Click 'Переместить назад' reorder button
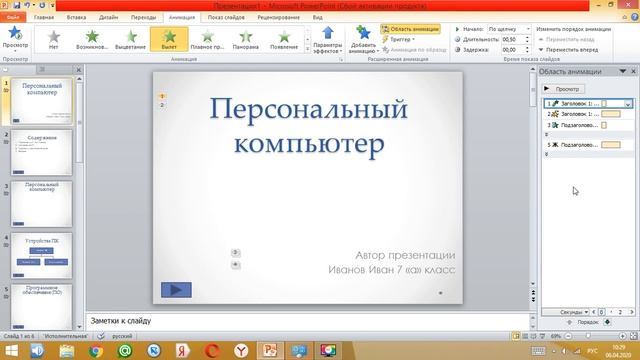This screenshot has height=360, width=640. point(566,39)
